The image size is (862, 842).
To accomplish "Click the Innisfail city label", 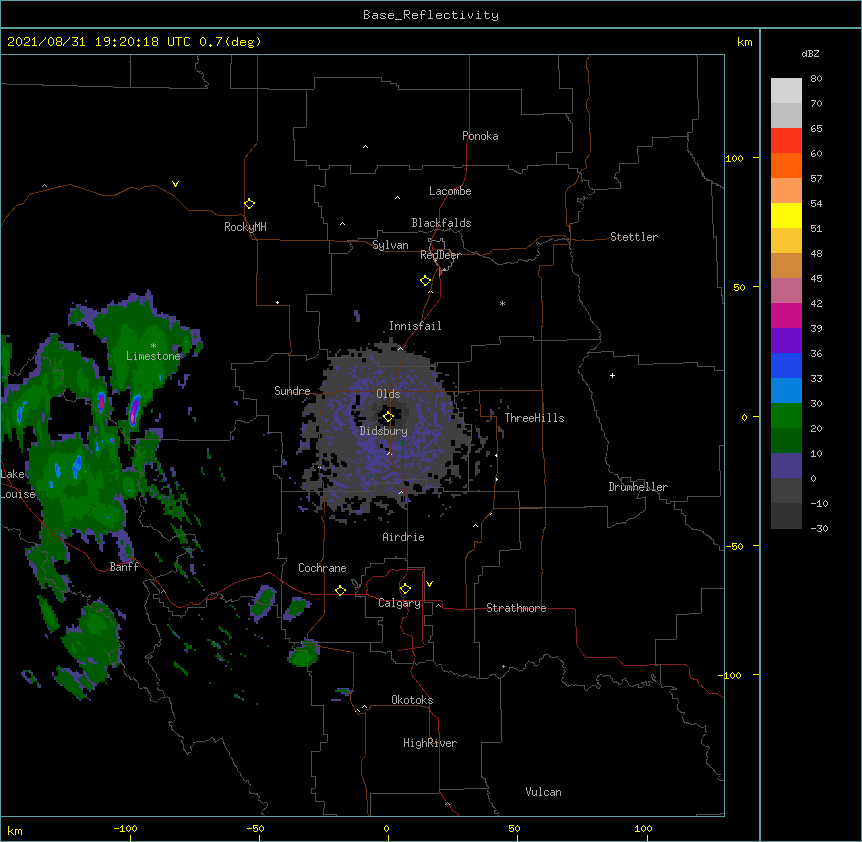I will [415, 326].
